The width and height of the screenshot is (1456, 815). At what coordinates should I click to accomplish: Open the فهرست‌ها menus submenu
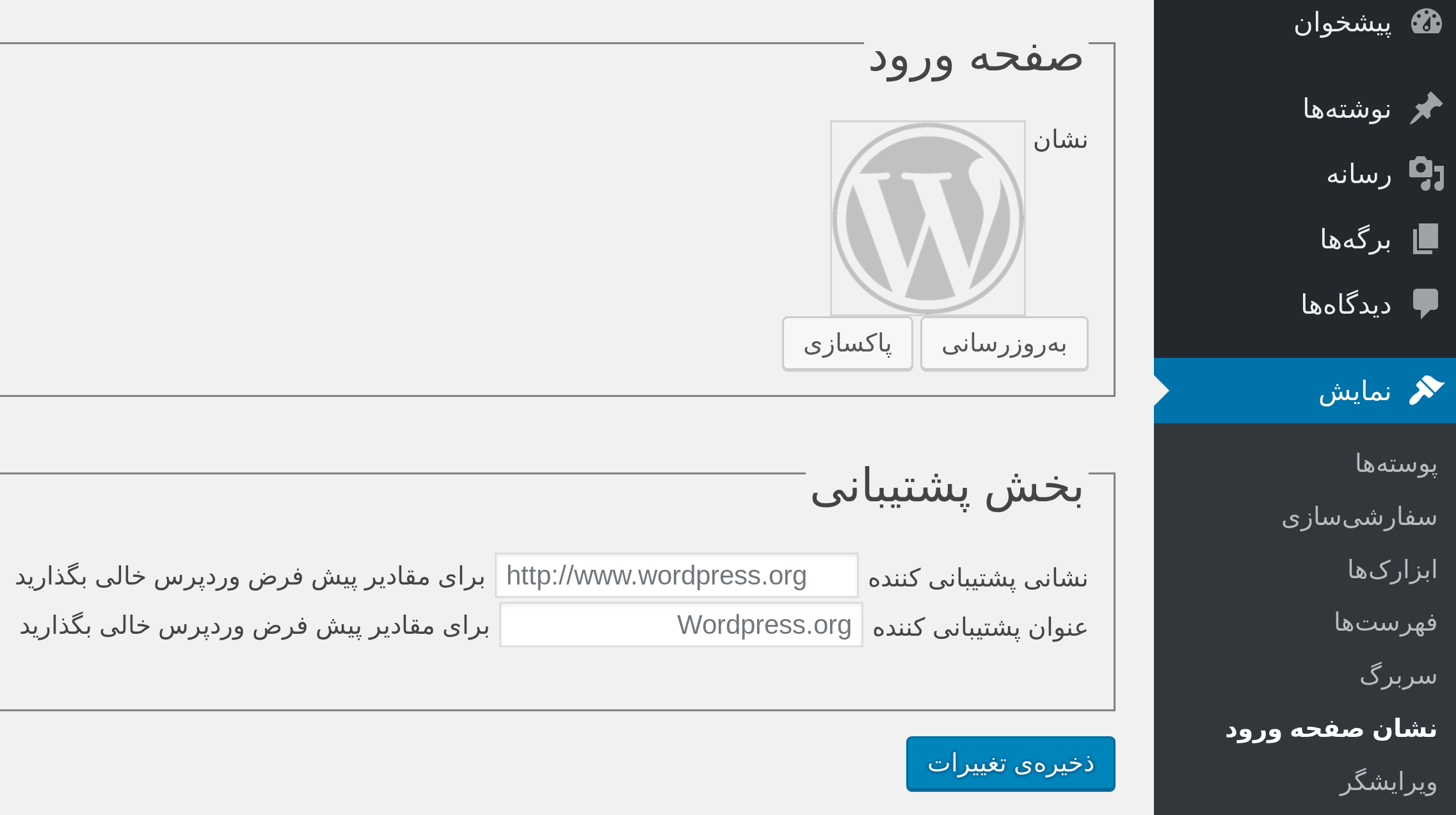pos(1385,622)
